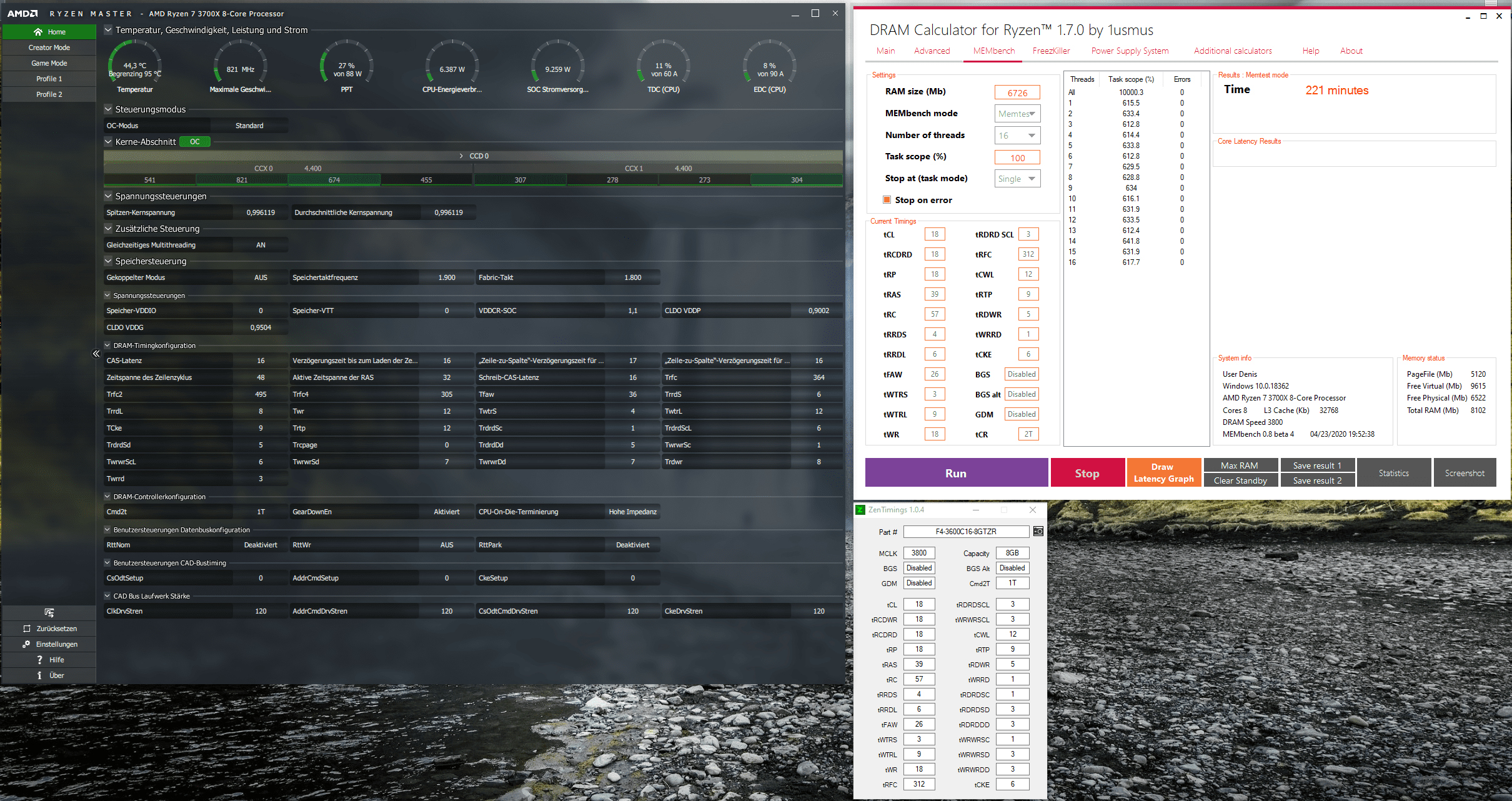
Task: Click the red Stop button
Action: (1087, 473)
